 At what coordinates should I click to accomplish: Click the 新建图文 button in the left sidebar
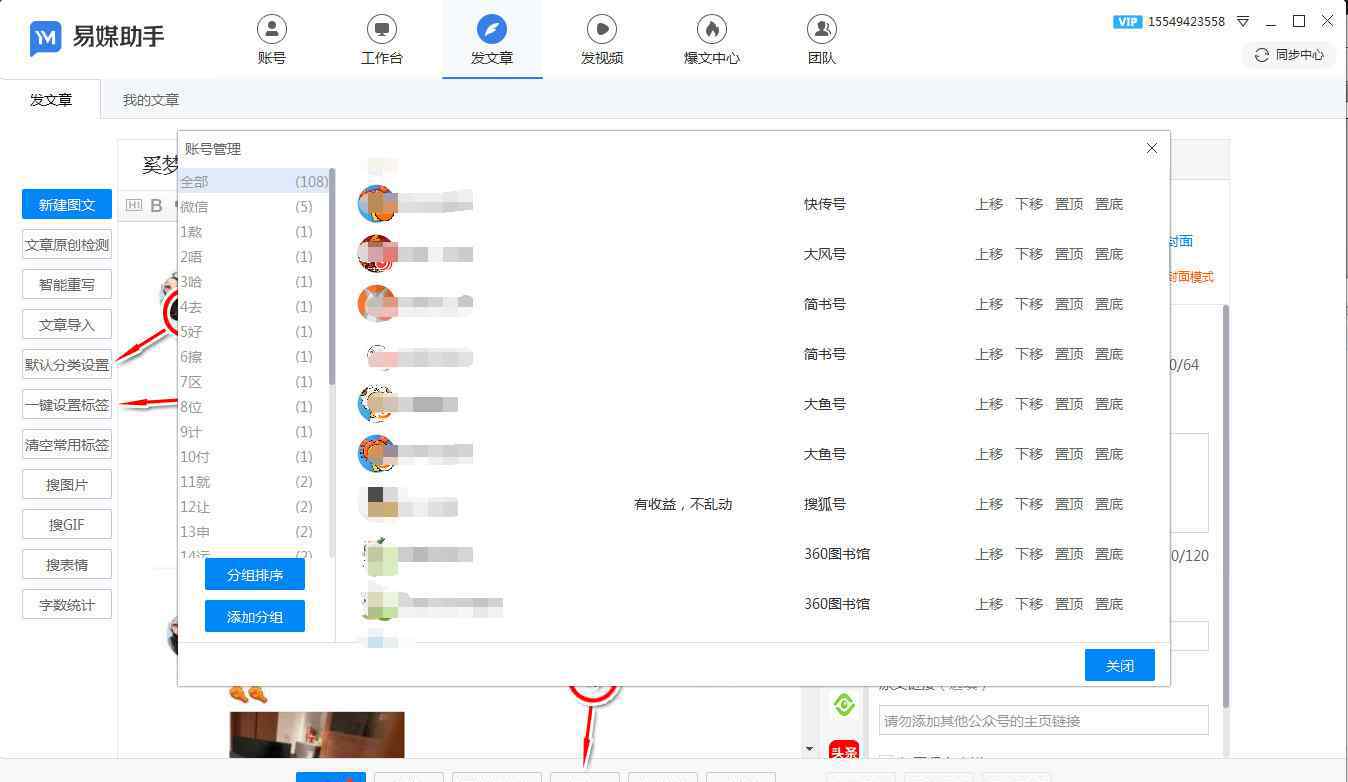[67, 205]
